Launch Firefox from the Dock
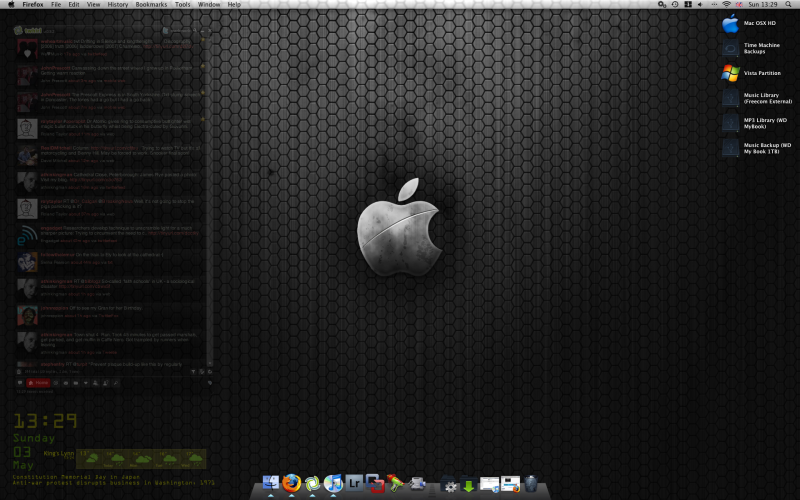 (291, 483)
